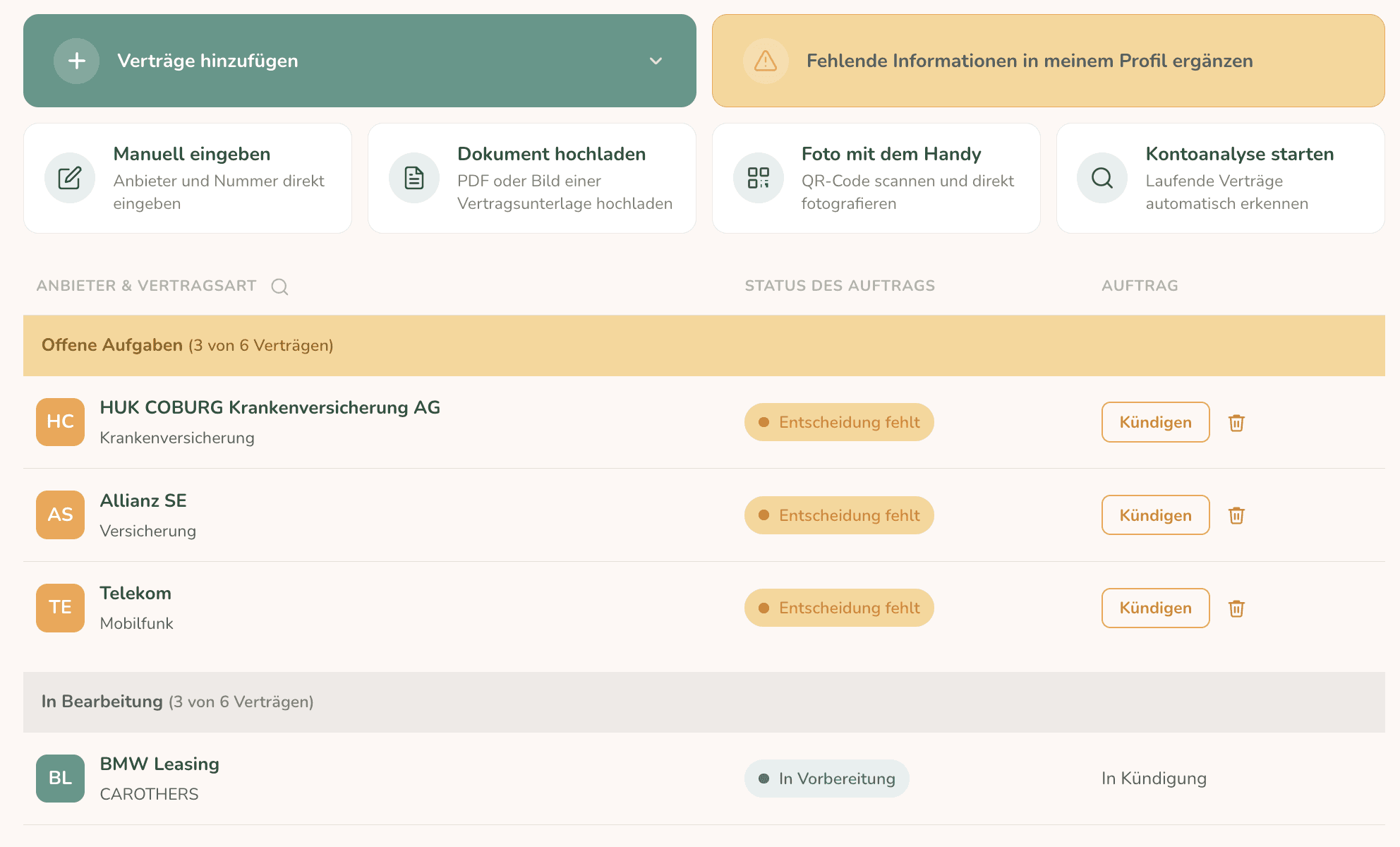Select the Manuell eingeben heading
This screenshot has height=847, width=1400.
coord(192,154)
